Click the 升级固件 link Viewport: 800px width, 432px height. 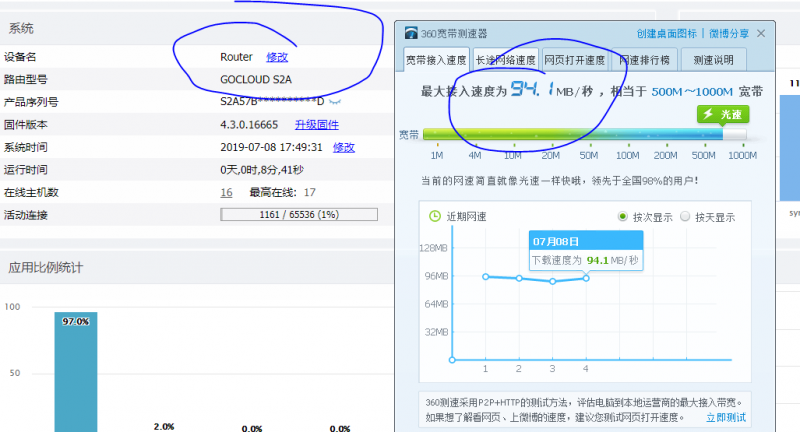tap(317, 124)
